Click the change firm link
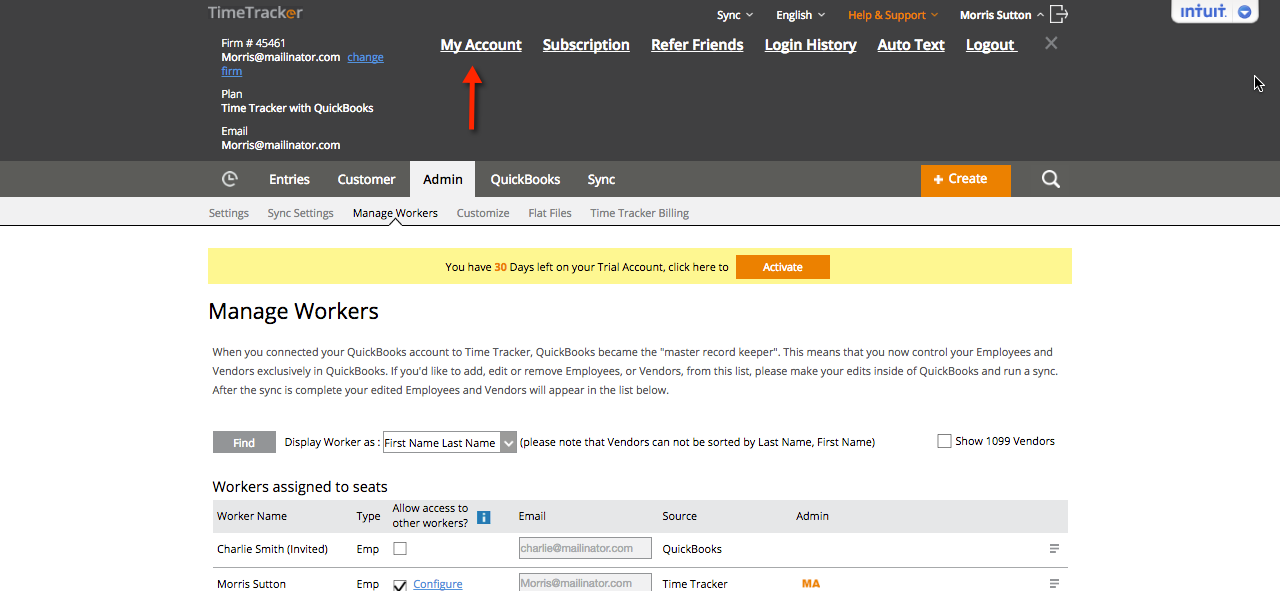Image resolution: width=1280 pixels, height=591 pixels. pos(365,58)
